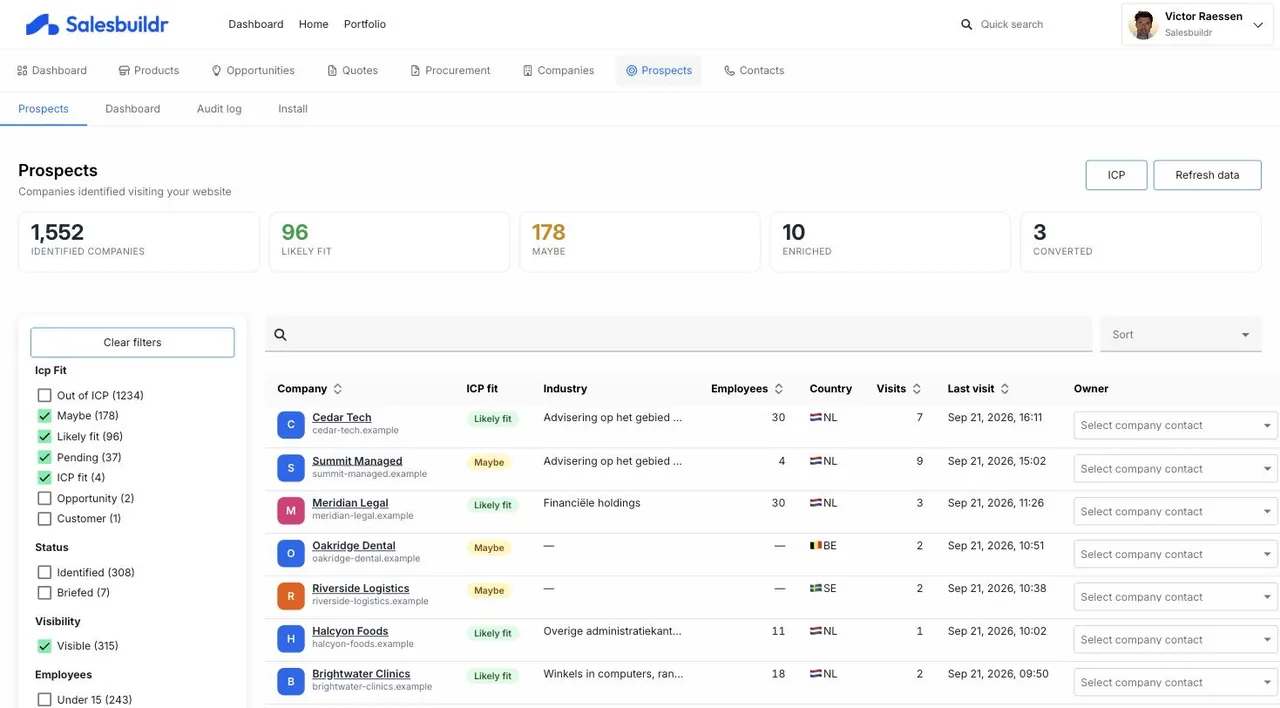Click the Riverside Logistics avatar letter R
Image resolution: width=1280 pixels, height=708 pixels.
pyautogui.click(x=291, y=596)
